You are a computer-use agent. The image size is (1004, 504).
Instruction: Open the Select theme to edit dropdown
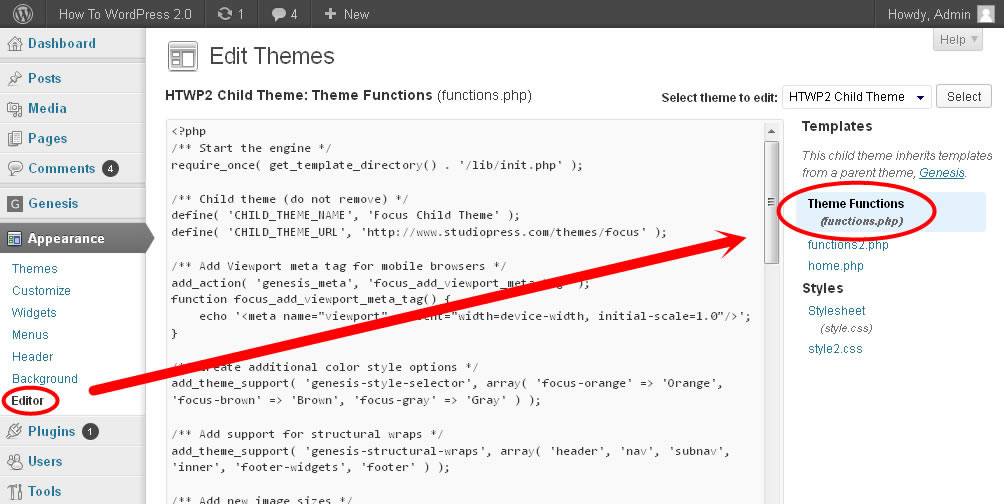(857, 97)
